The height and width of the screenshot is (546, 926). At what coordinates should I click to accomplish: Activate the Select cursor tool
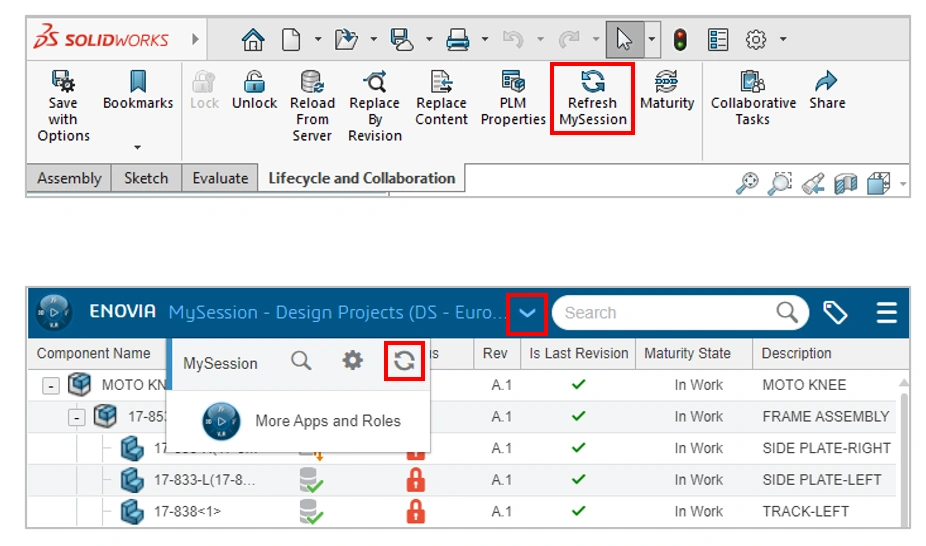pos(624,40)
